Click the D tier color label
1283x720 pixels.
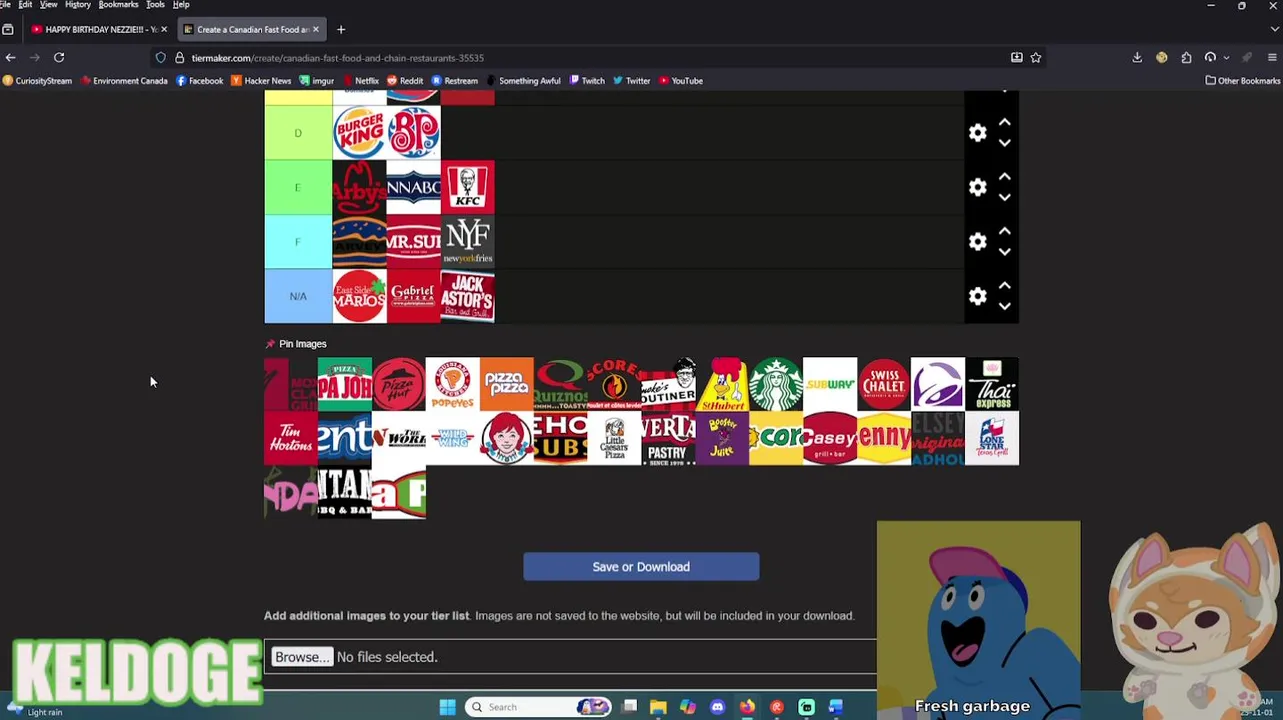pyautogui.click(x=298, y=133)
